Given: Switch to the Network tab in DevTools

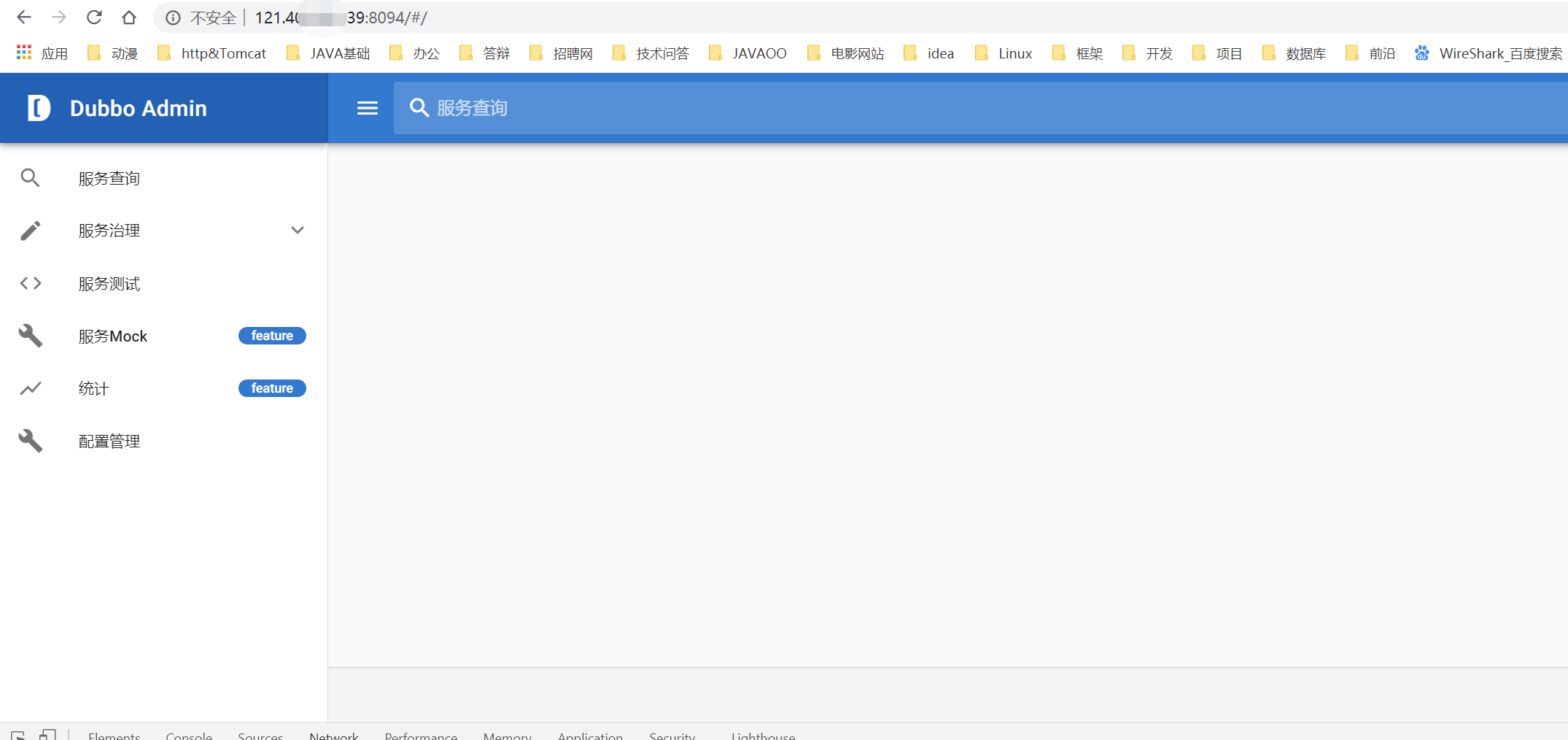Looking at the screenshot, I should [x=333, y=736].
